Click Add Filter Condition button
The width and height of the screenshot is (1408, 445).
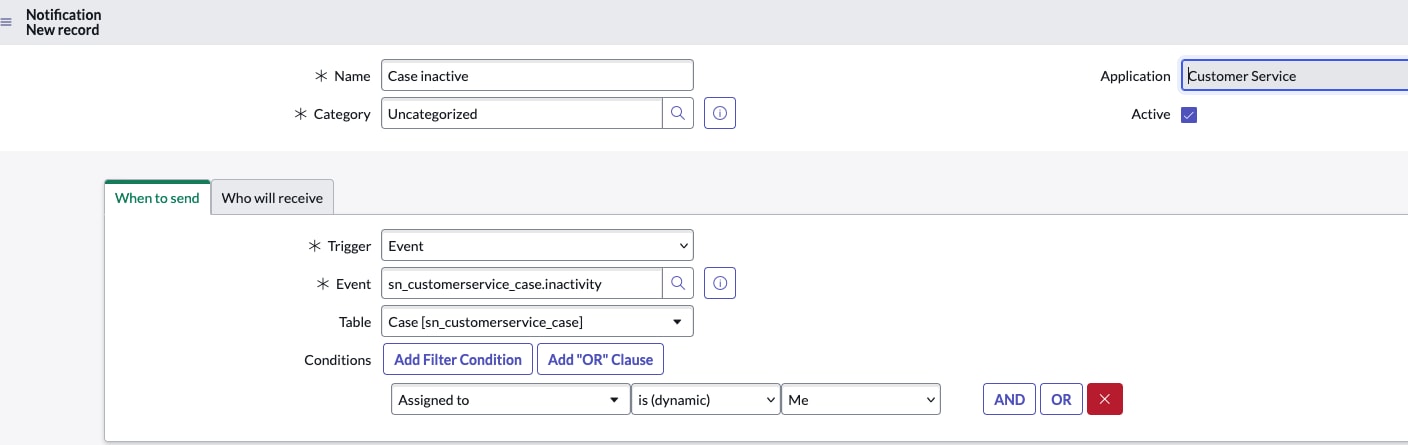[x=458, y=359]
